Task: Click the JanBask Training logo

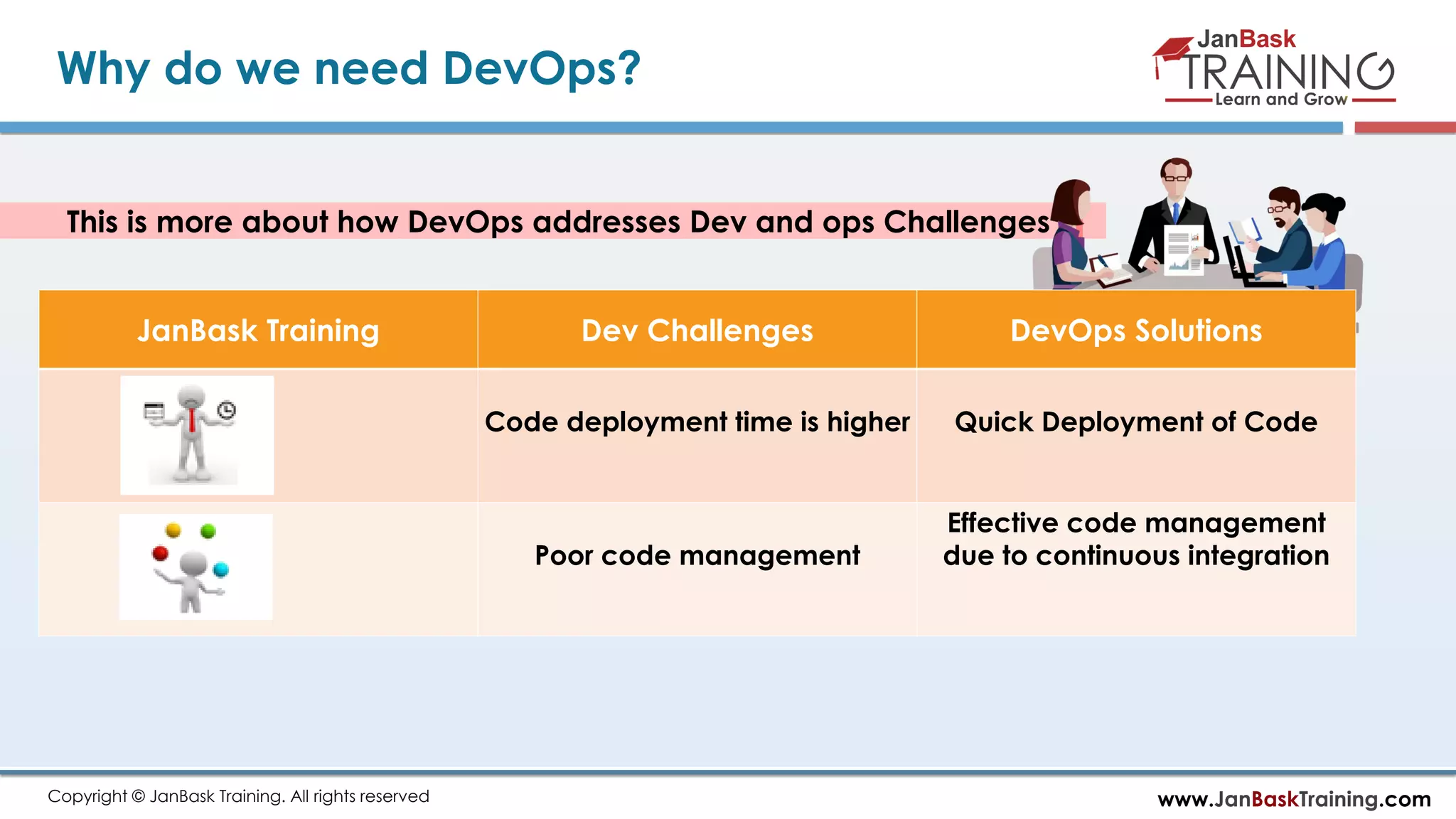Action: pyautogui.click(x=1274, y=70)
